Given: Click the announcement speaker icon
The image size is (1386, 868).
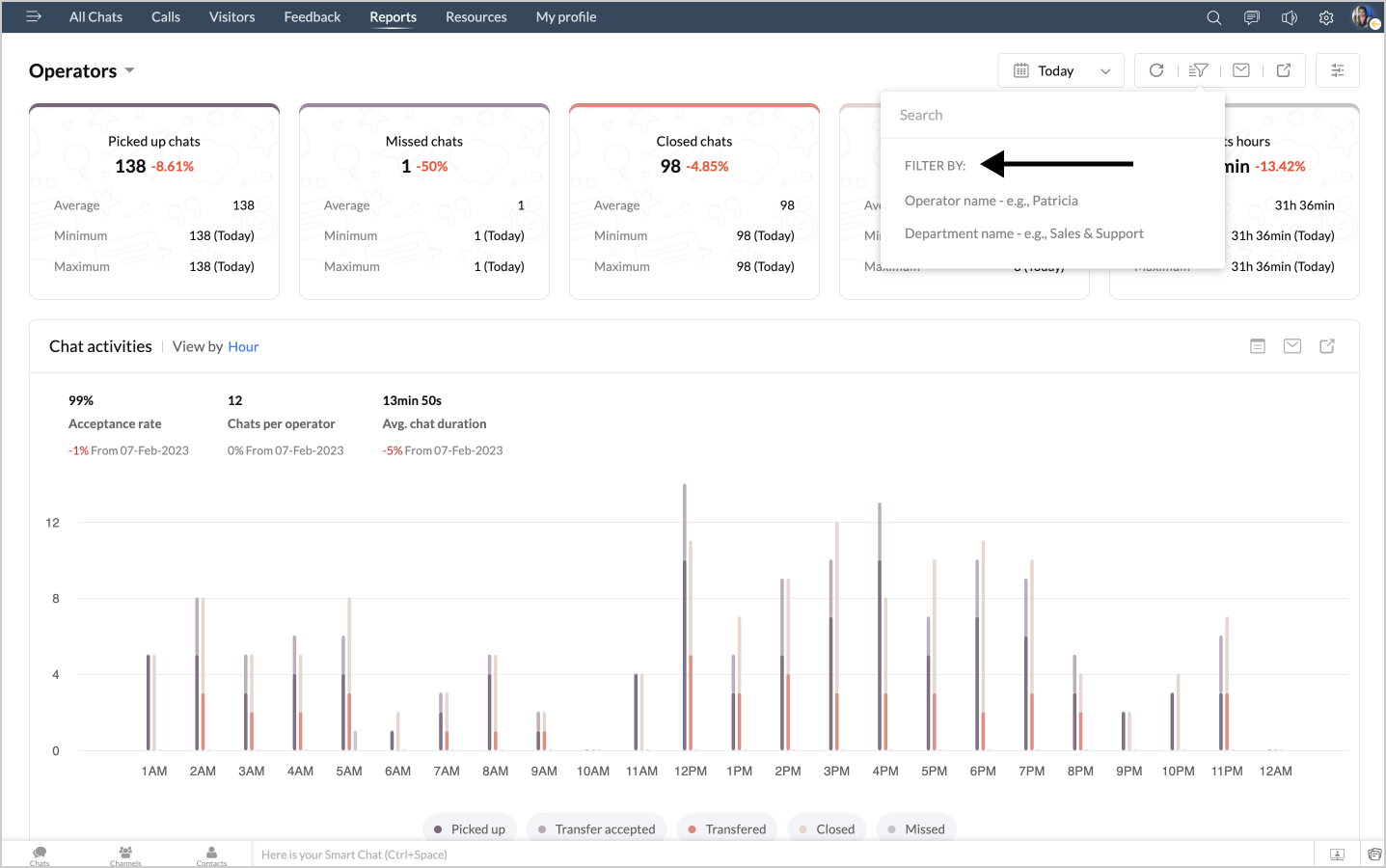Looking at the screenshot, I should pos(1290,17).
